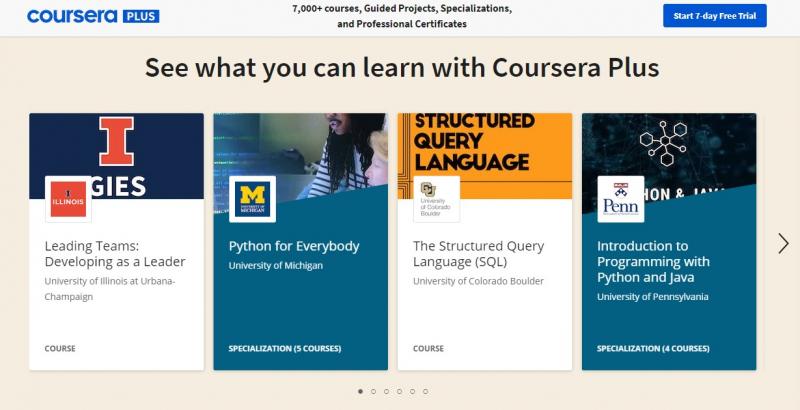Viewport: 800px width, 410px height.
Task: Click the Penn university logo badge
Action: point(620,199)
